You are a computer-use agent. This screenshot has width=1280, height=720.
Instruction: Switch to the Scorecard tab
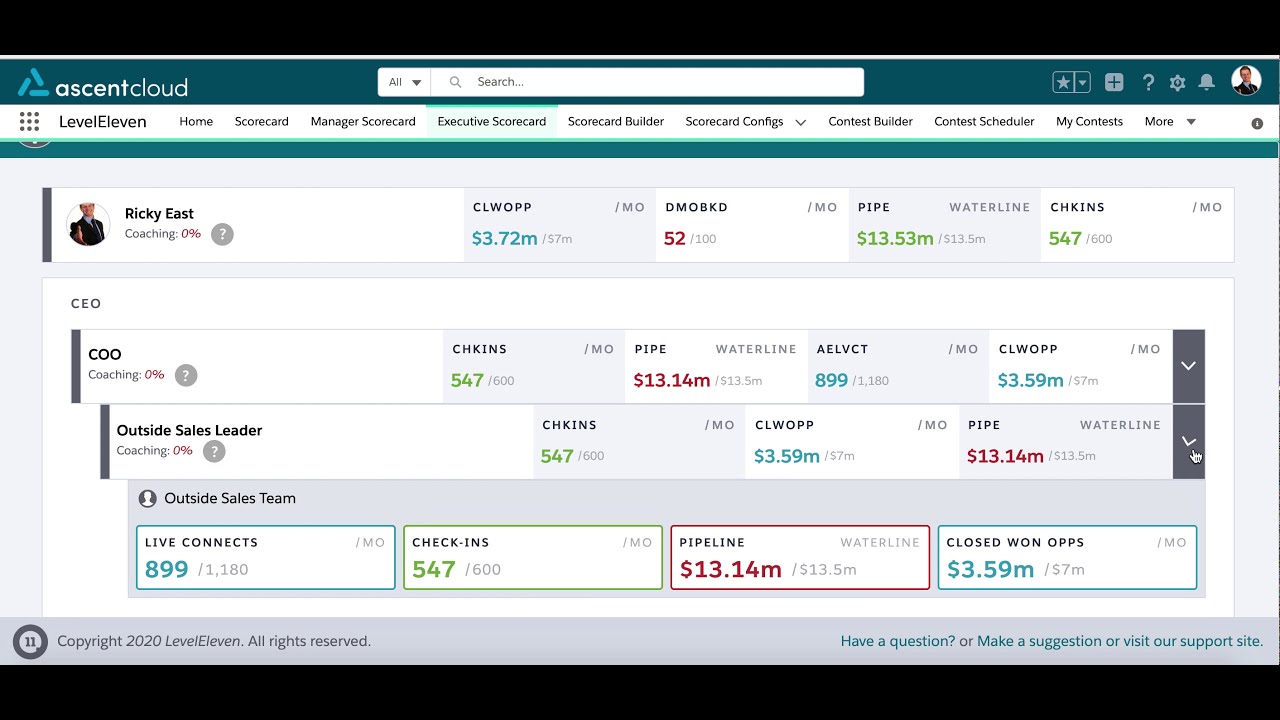tap(262, 121)
